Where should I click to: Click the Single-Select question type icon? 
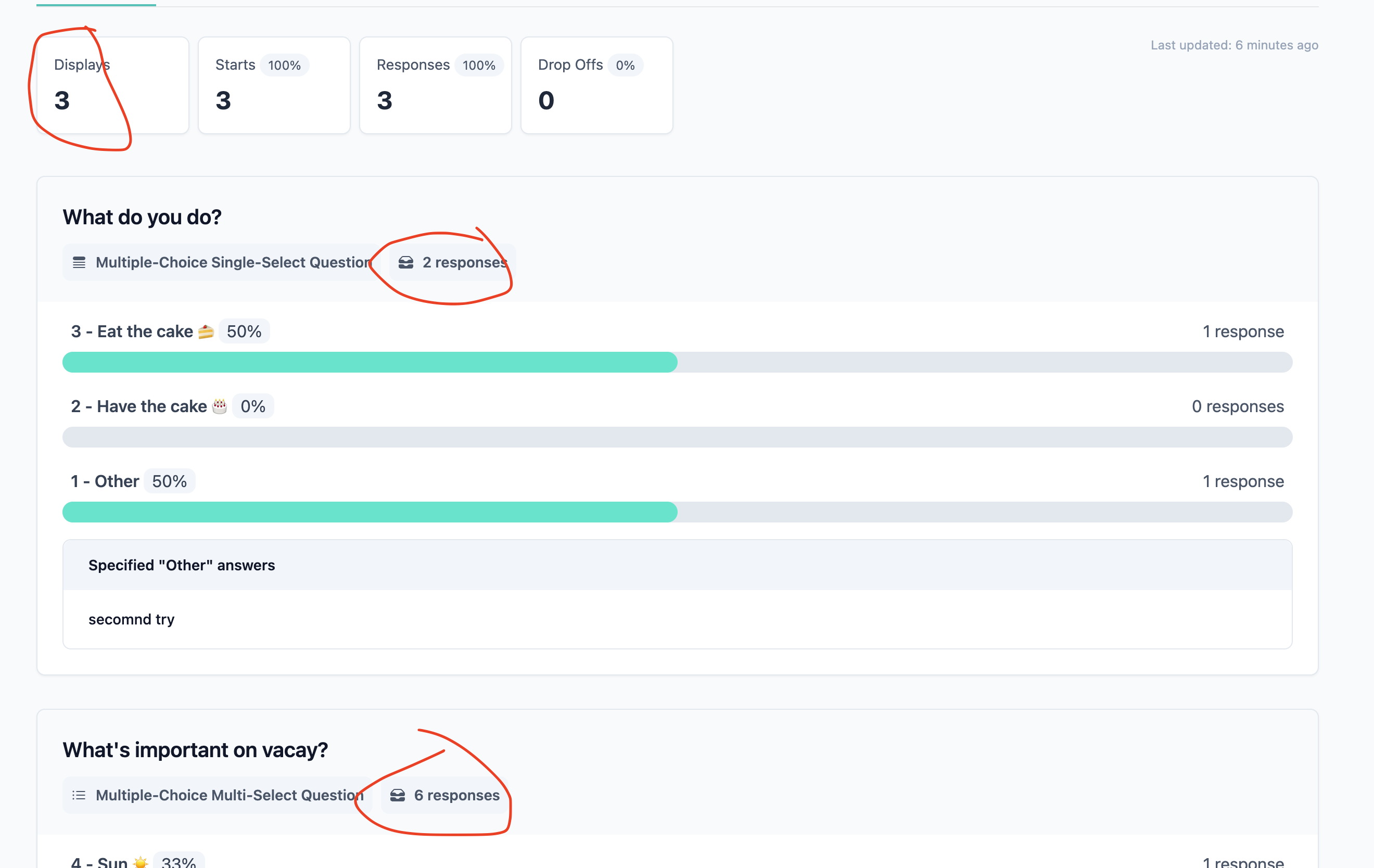point(79,262)
